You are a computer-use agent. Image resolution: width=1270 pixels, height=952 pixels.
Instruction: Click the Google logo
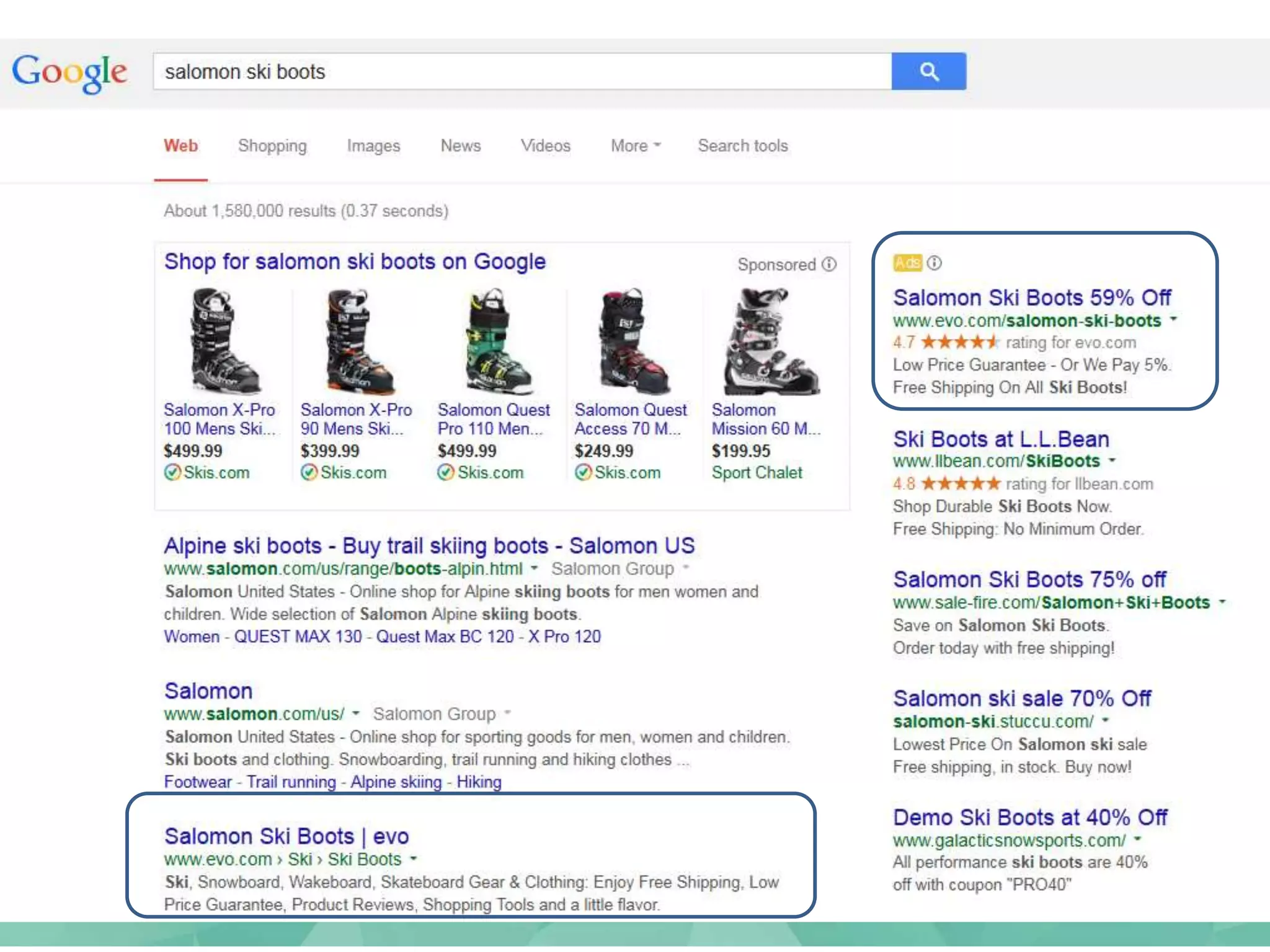click(69, 72)
